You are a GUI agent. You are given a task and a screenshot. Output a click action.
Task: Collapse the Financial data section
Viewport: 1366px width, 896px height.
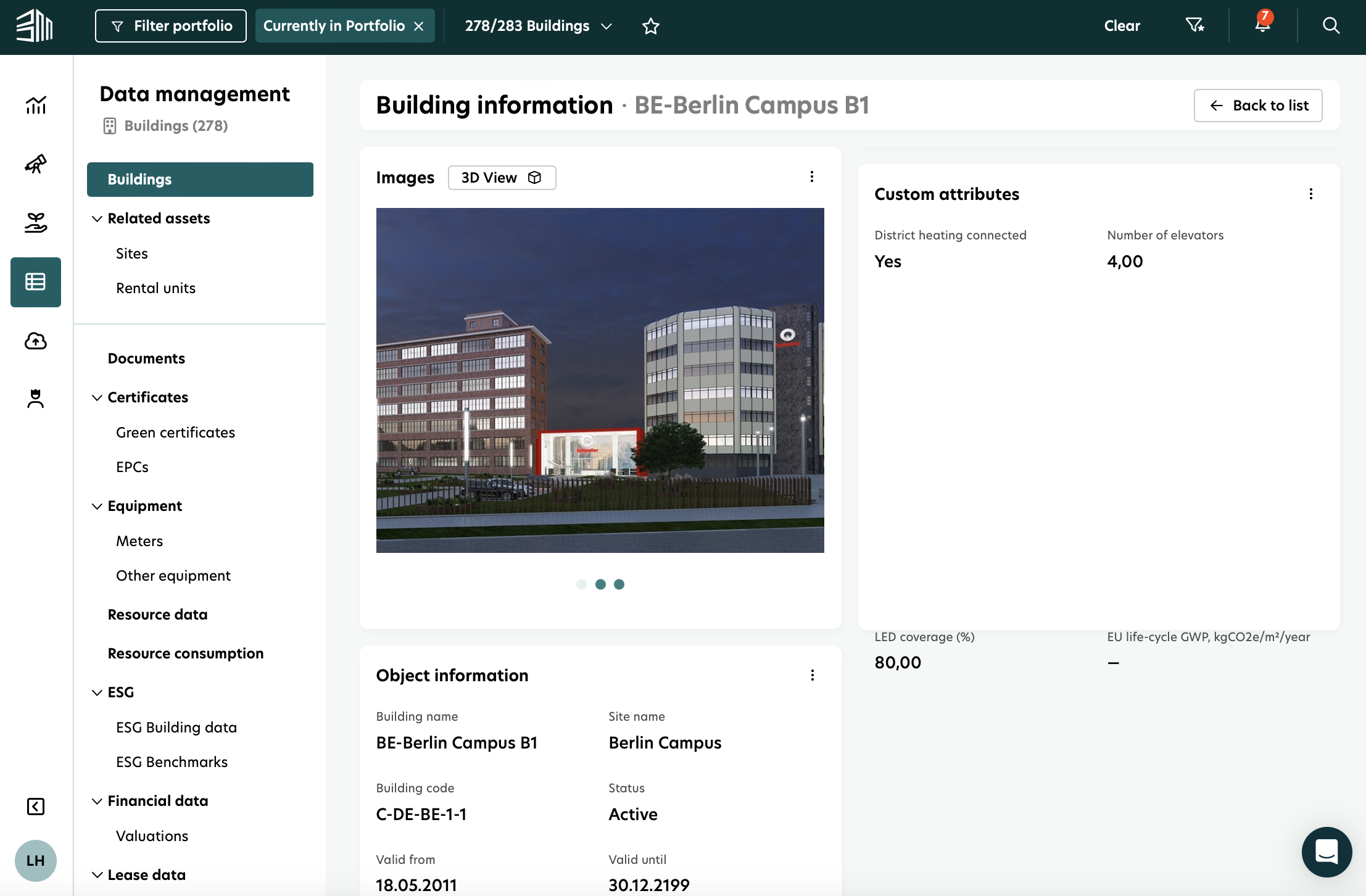96,801
